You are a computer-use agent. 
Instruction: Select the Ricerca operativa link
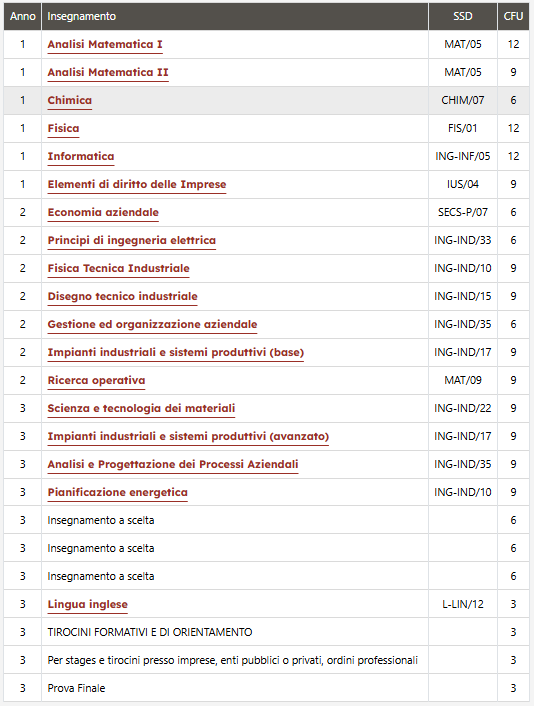tap(96, 380)
